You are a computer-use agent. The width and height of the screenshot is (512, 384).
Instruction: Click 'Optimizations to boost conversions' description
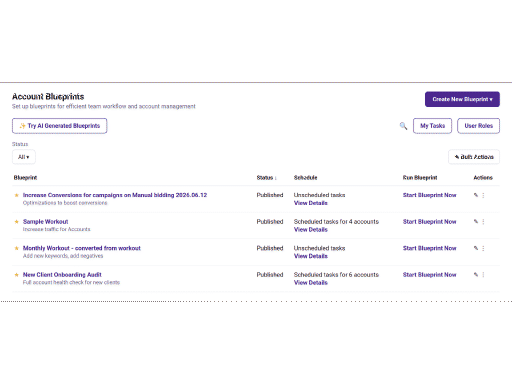coord(65,203)
